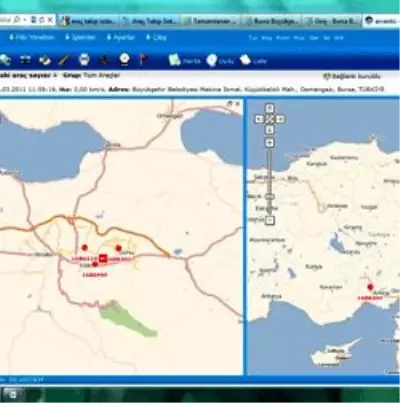
Task: Click the dark icon between the printer and alarm icons
Action: 104,60
